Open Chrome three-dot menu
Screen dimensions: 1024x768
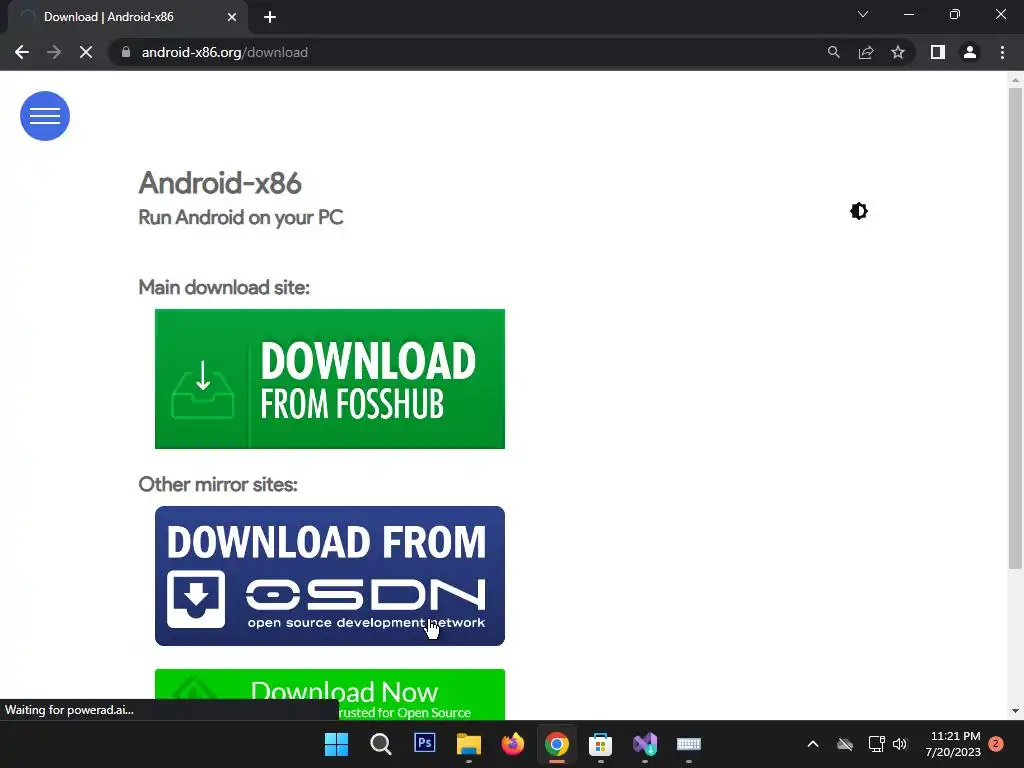tap(1002, 52)
